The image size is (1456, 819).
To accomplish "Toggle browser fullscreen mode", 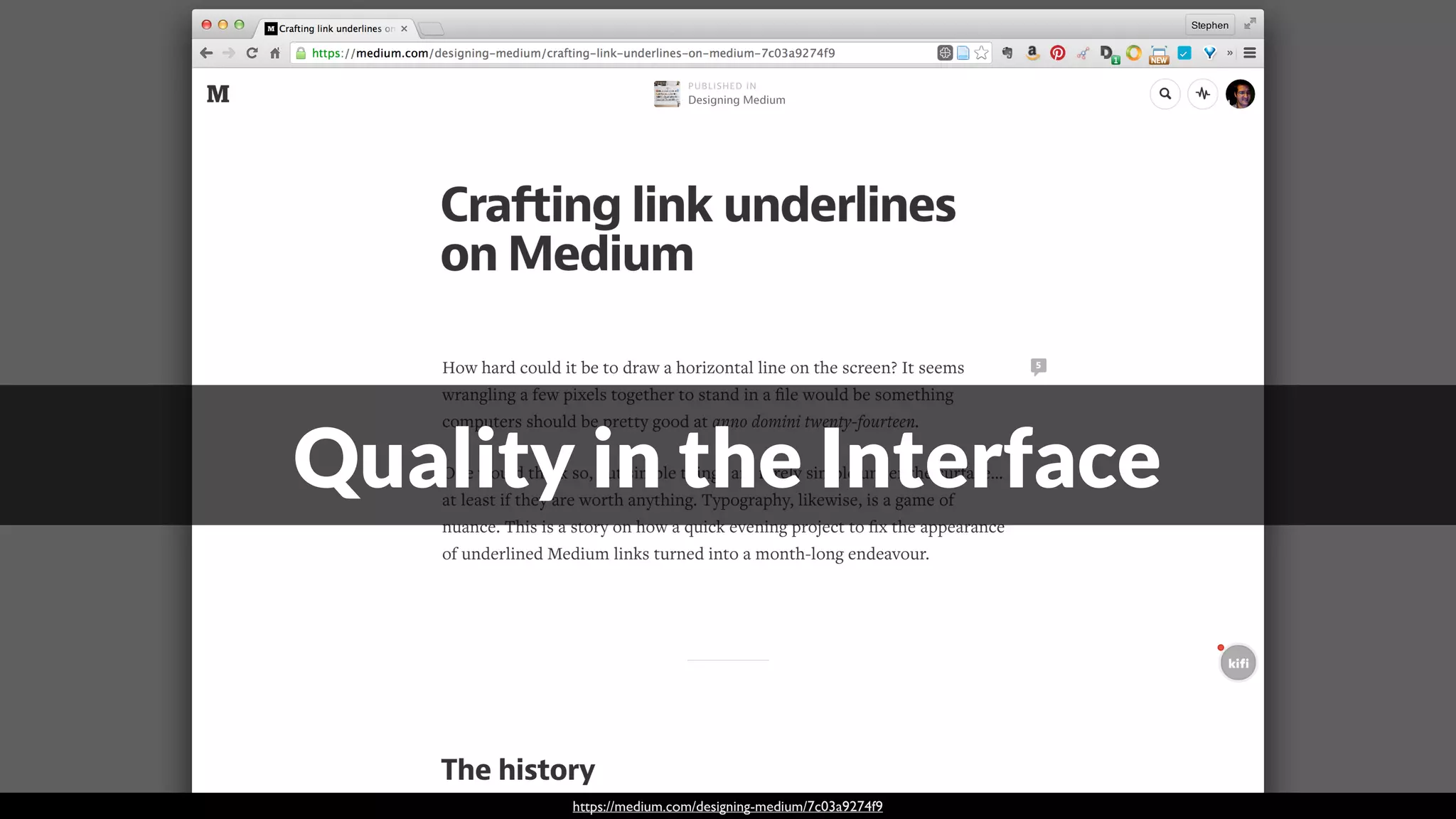I will (1250, 24).
